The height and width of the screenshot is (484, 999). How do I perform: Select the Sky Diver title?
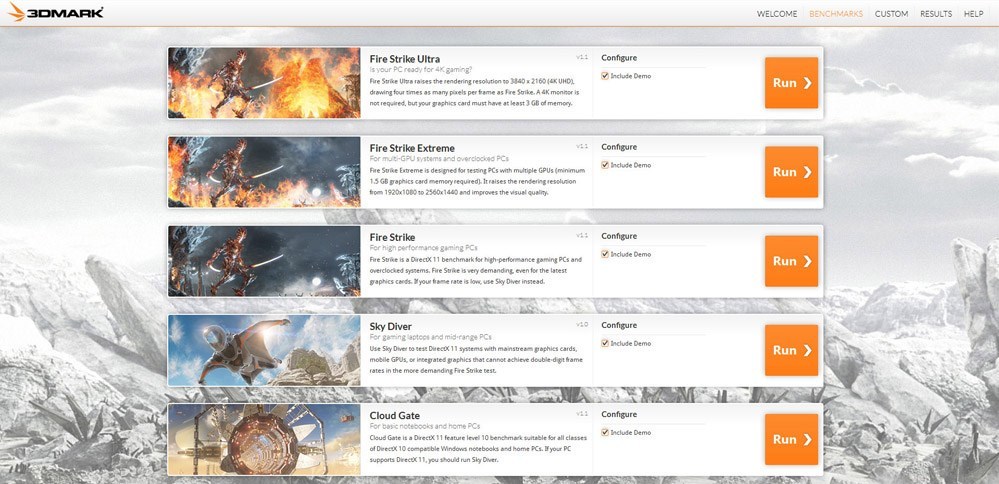pyautogui.click(x=391, y=326)
